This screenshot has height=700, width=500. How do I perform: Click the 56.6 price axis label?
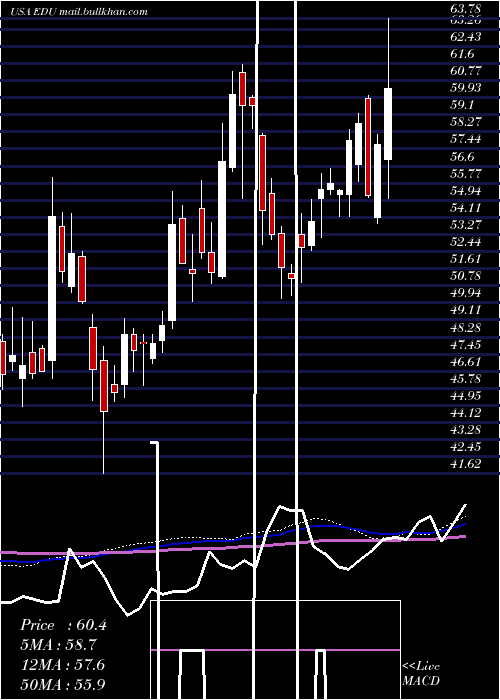pos(462,156)
